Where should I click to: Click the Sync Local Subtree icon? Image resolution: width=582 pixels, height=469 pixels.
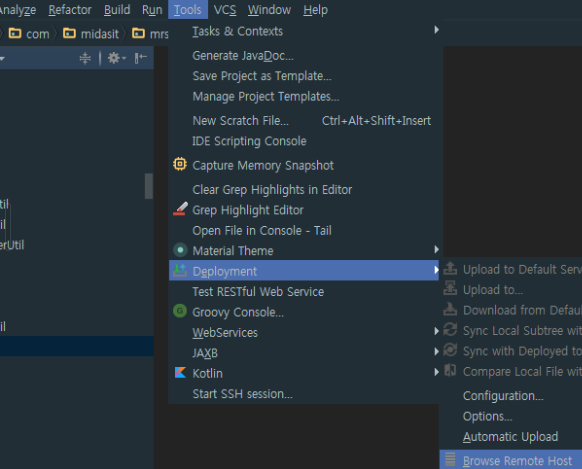pyautogui.click(x=450, y=329)
